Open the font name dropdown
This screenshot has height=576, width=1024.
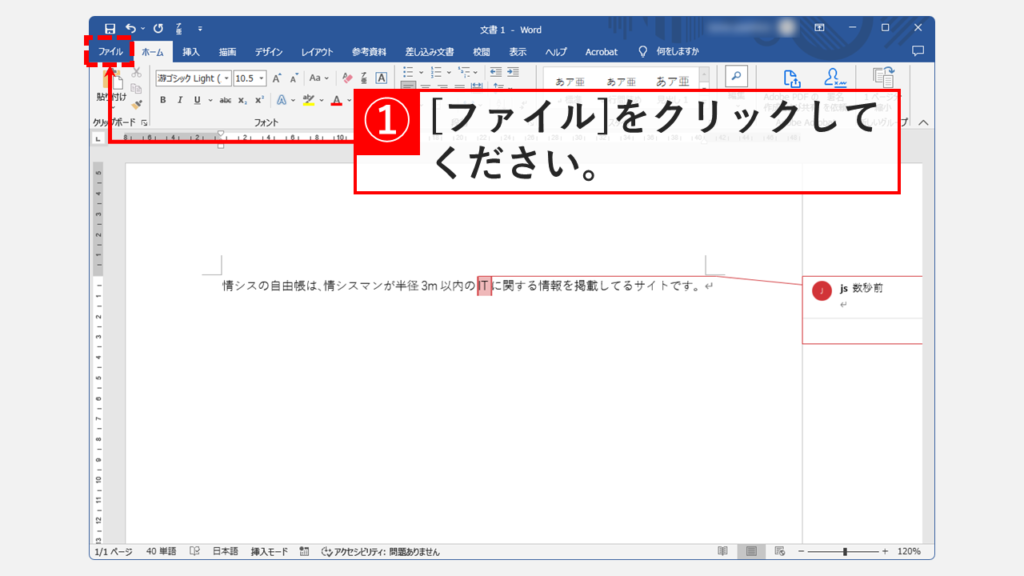pos(226,78)
